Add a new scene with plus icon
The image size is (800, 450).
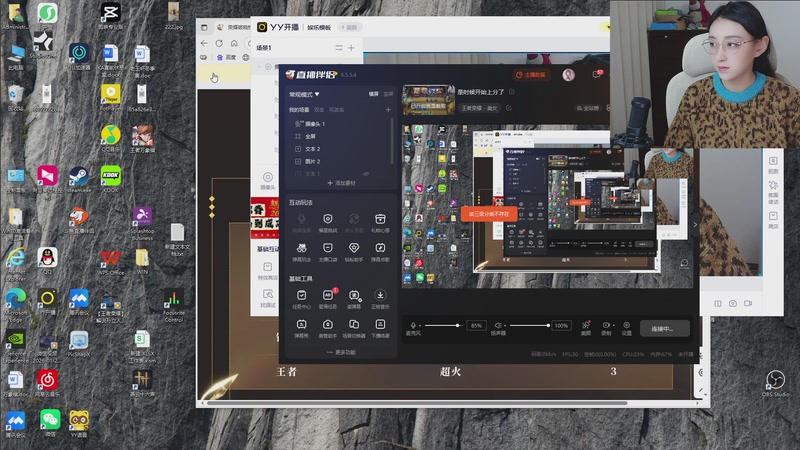pyautogui.click(x=388, y=110)
